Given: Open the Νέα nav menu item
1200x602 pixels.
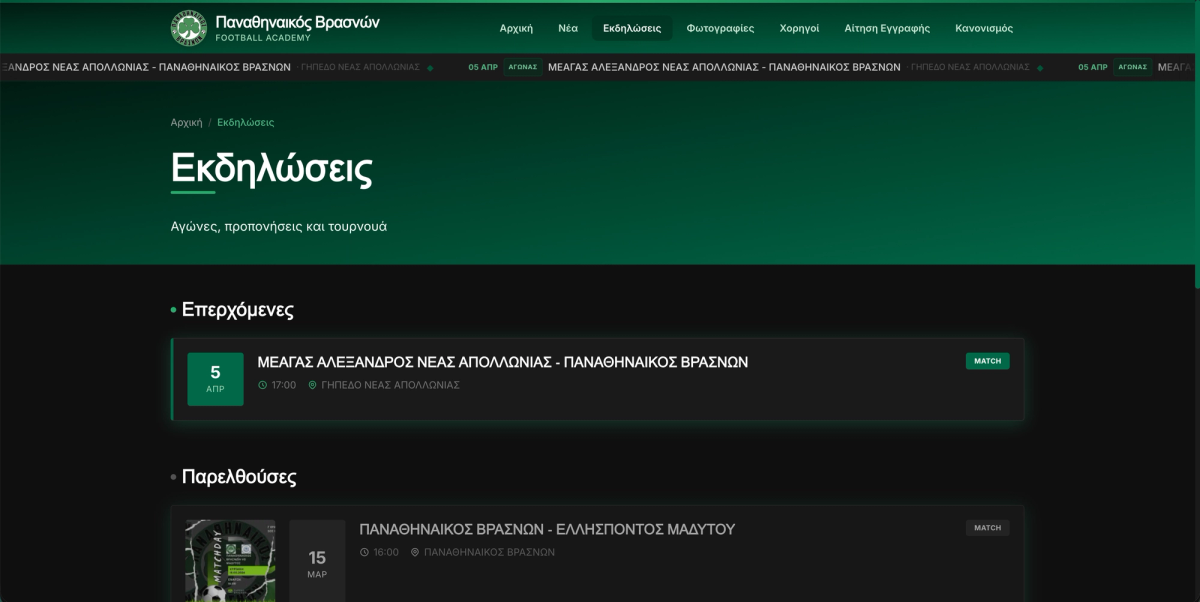Looking at the screenshot, I should [x=568, y=28].
